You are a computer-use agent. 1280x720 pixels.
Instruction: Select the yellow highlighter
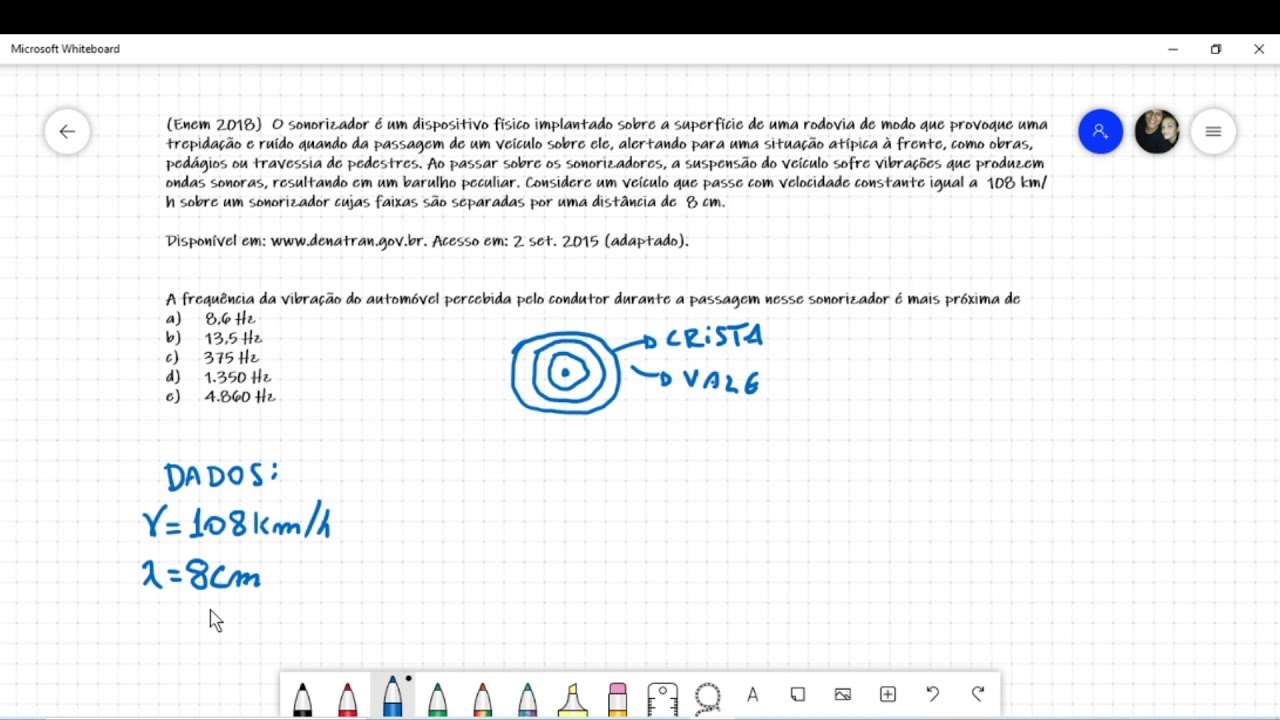[x=572, y=697]
